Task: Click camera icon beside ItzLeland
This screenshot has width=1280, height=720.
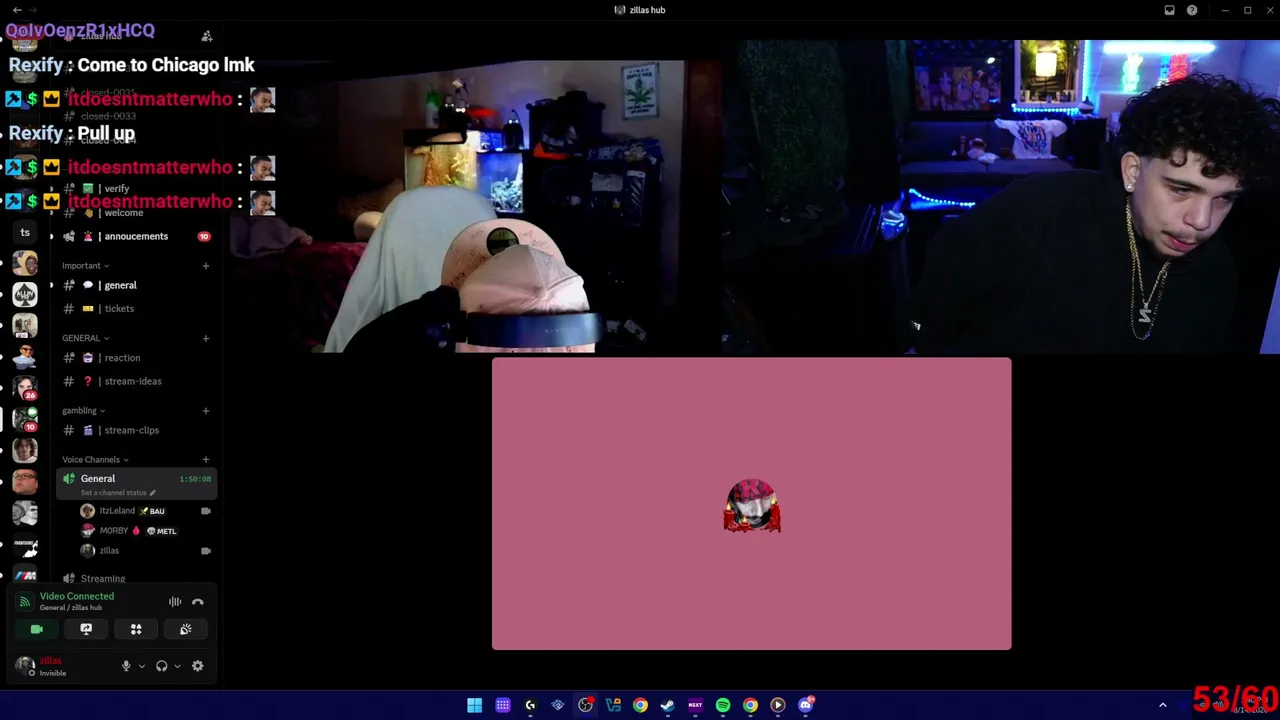Action: 206,511
